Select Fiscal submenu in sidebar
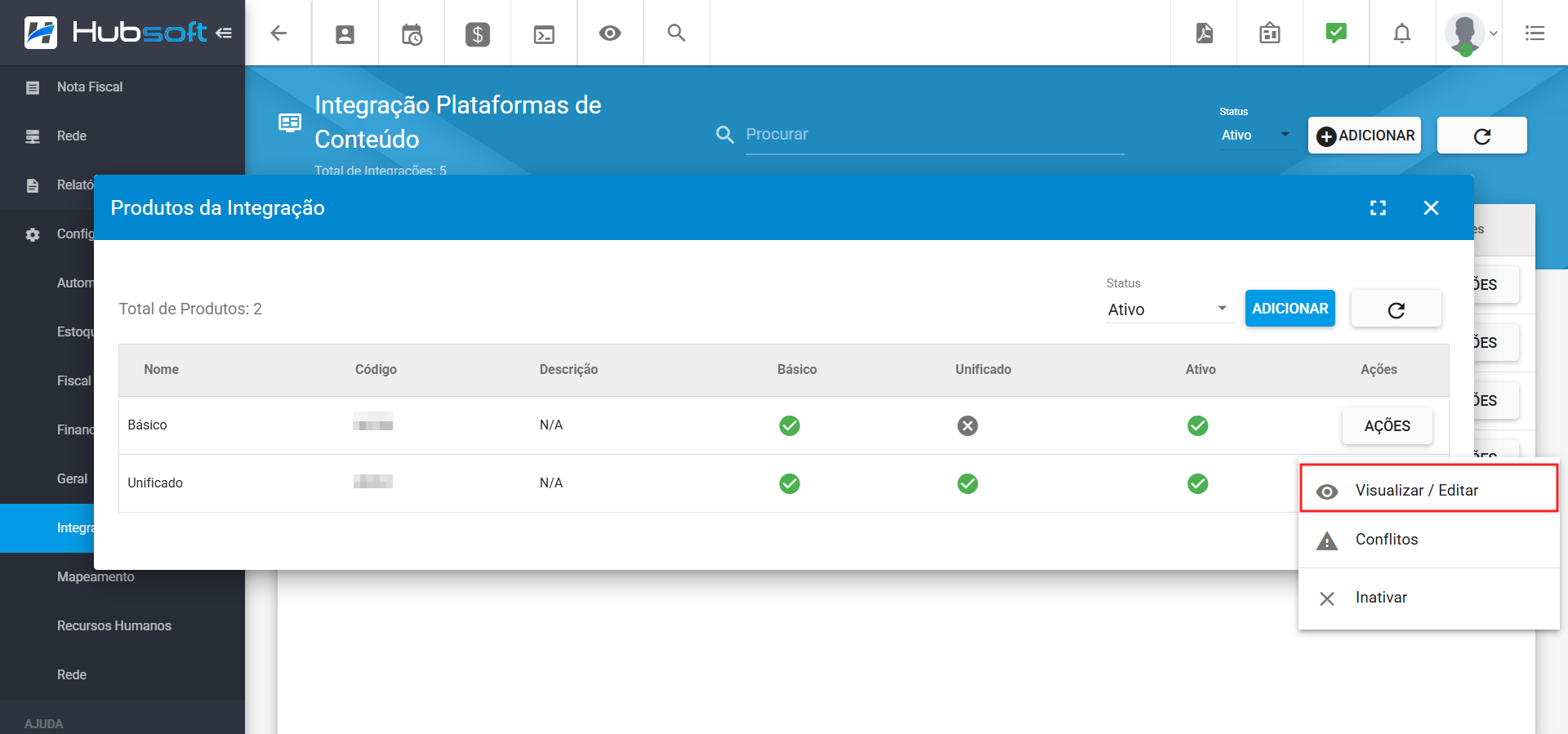 tap(73, 380)
